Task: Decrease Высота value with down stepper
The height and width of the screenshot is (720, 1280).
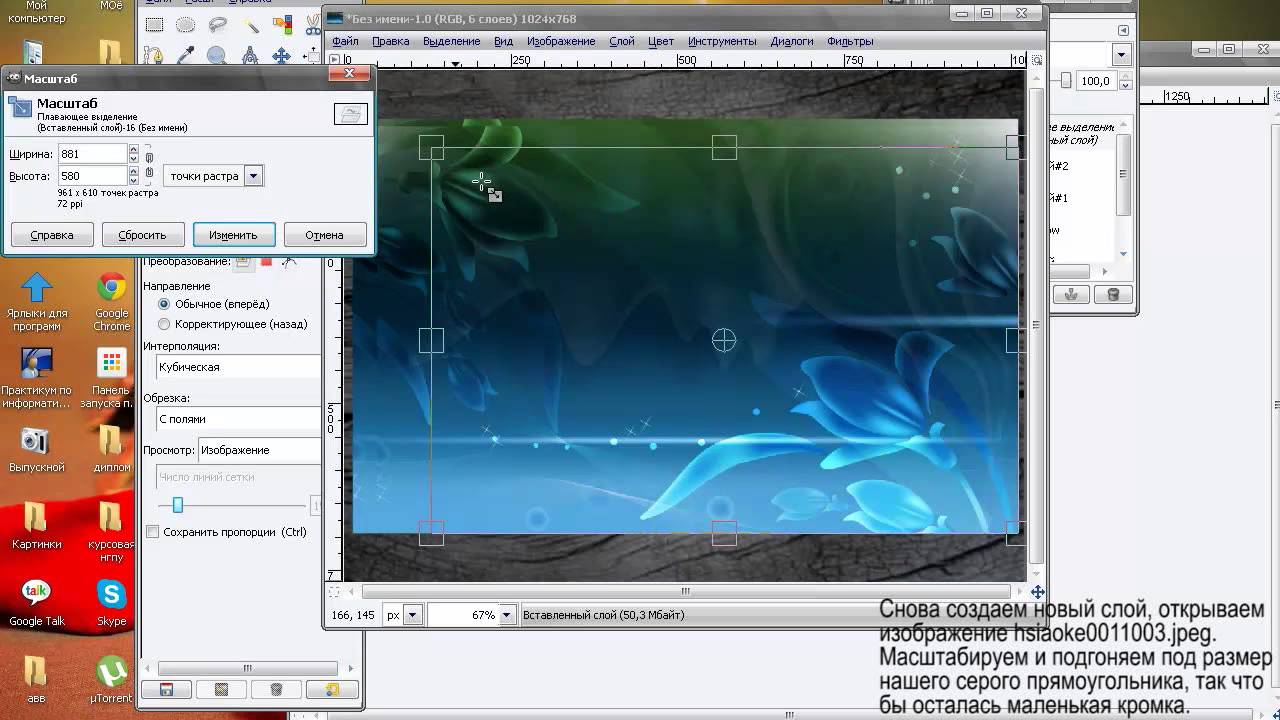Action: point(134,181)
